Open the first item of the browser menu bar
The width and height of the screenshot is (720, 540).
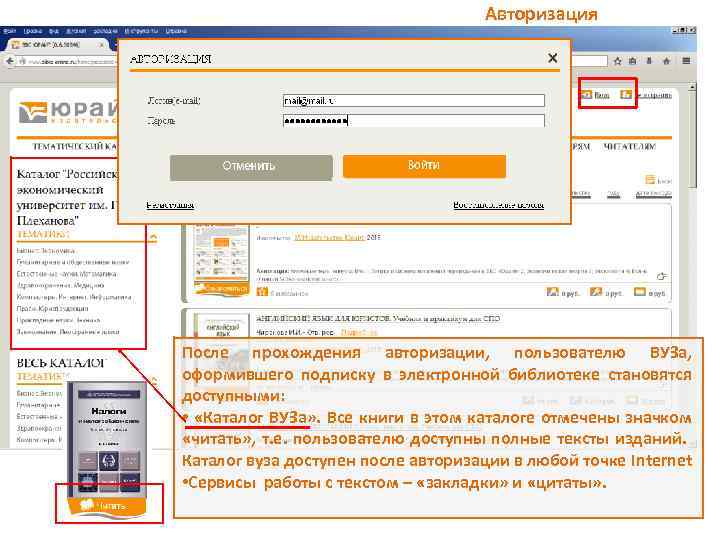[9, 31]
